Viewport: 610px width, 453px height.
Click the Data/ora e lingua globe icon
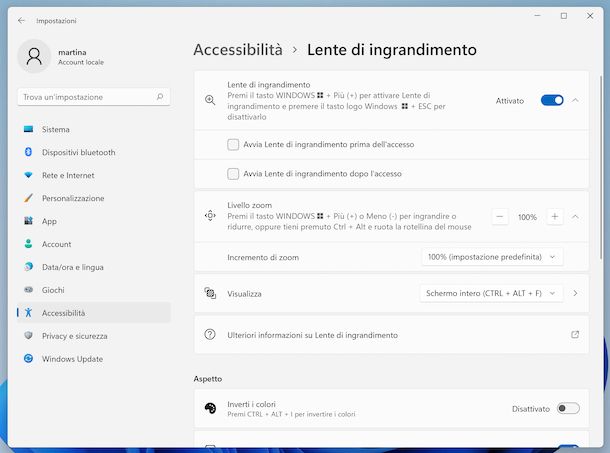28,267
